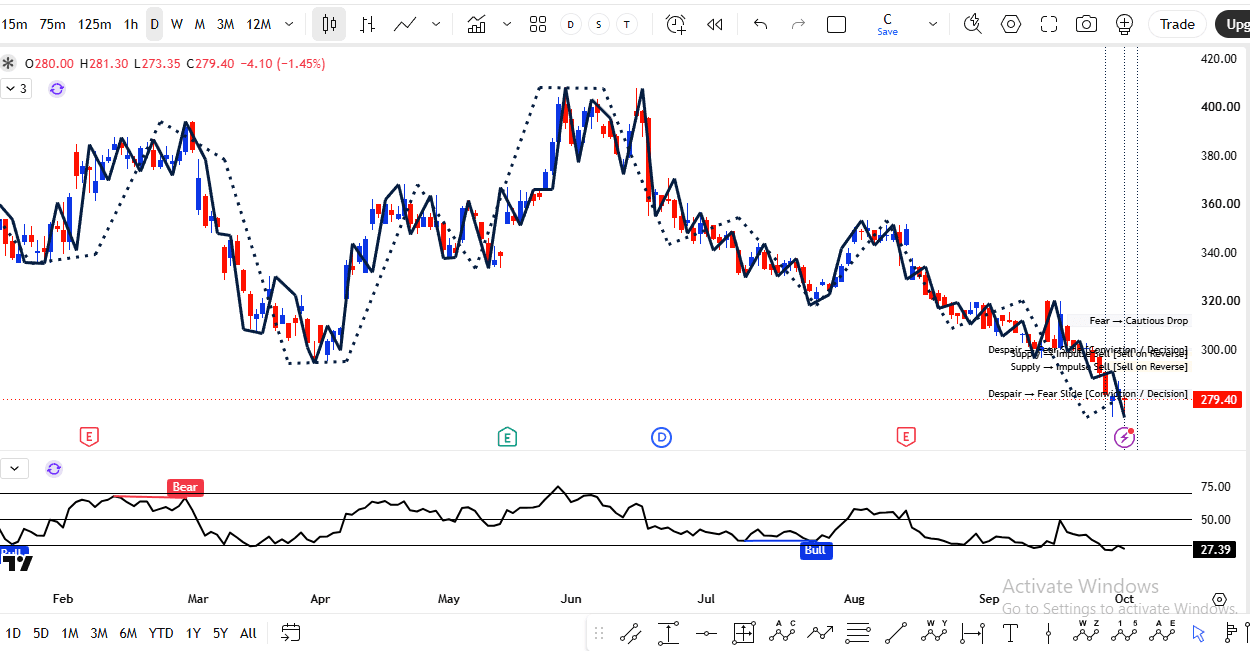
Task: Open quick search with lightning magnifier icon
Action: click(x=972, y=24)
